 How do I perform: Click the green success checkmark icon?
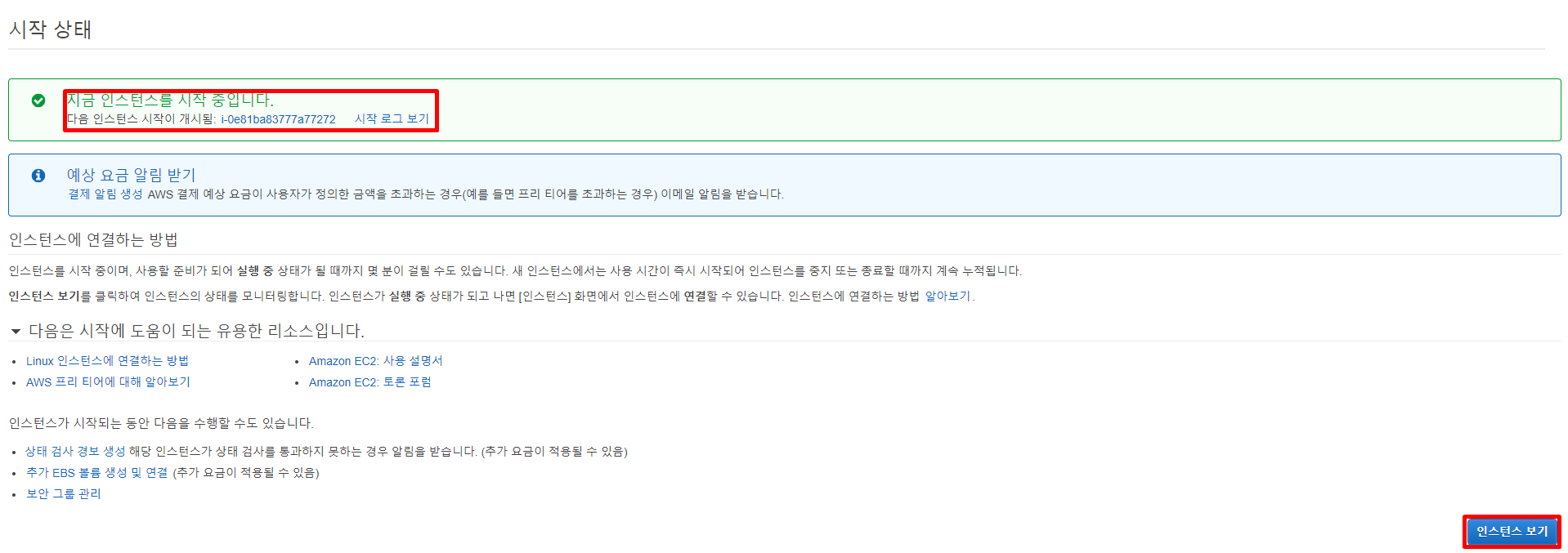tap(38, 100)
